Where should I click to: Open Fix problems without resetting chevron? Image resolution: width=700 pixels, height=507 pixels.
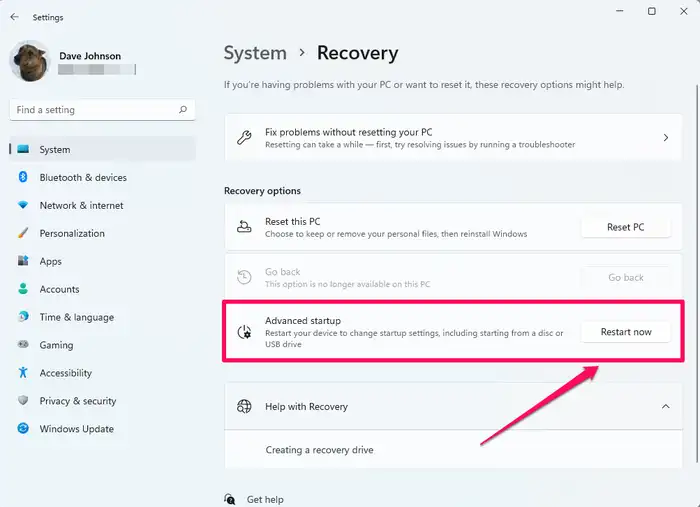point(666,138)
